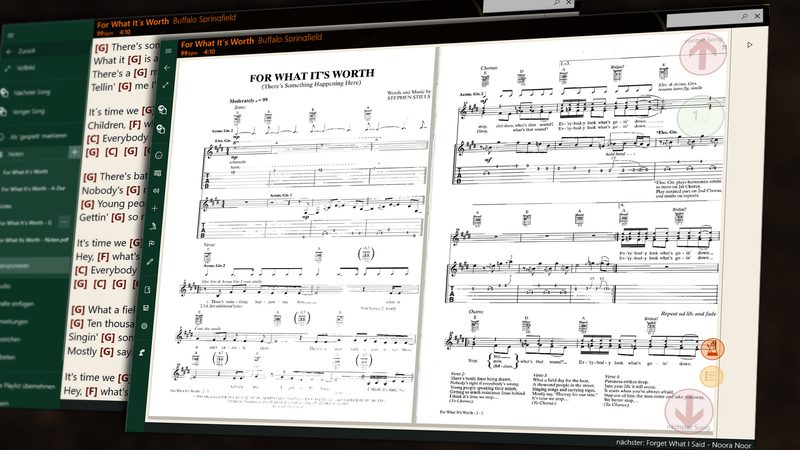
Task: Click the save disk icon in sidebar
Action: pos(146,308)
